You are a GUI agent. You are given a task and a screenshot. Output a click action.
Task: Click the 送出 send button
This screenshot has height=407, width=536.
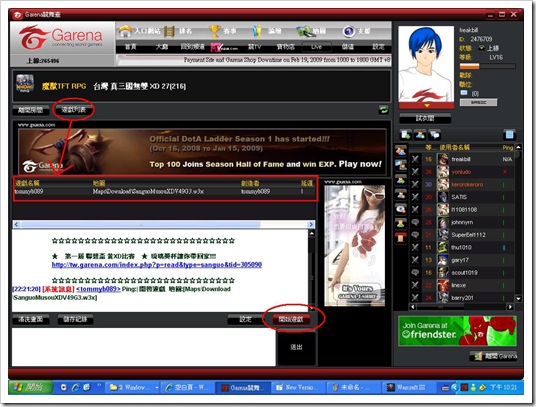click(296, 348)
